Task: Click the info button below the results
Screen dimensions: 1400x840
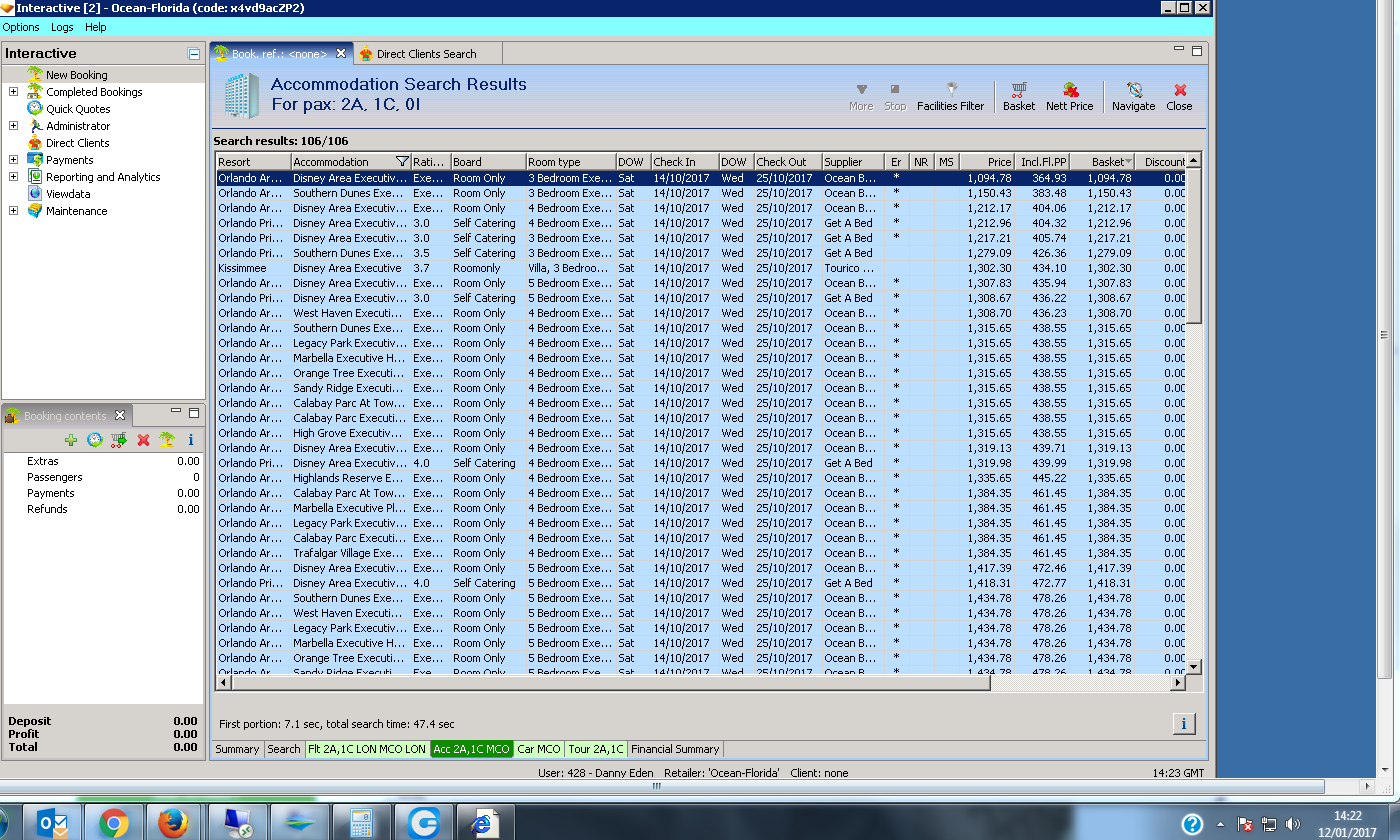Action: 1183,724
